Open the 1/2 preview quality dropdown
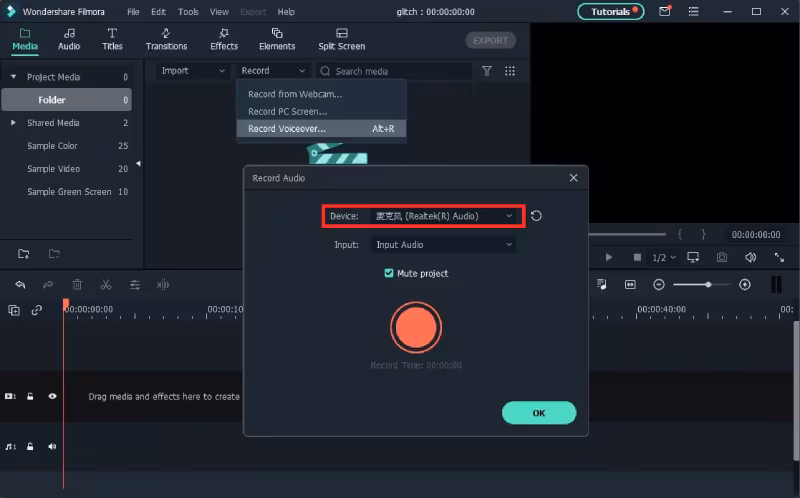The width and height of the screenshot is (800, 498). click(x=664, y=257)
